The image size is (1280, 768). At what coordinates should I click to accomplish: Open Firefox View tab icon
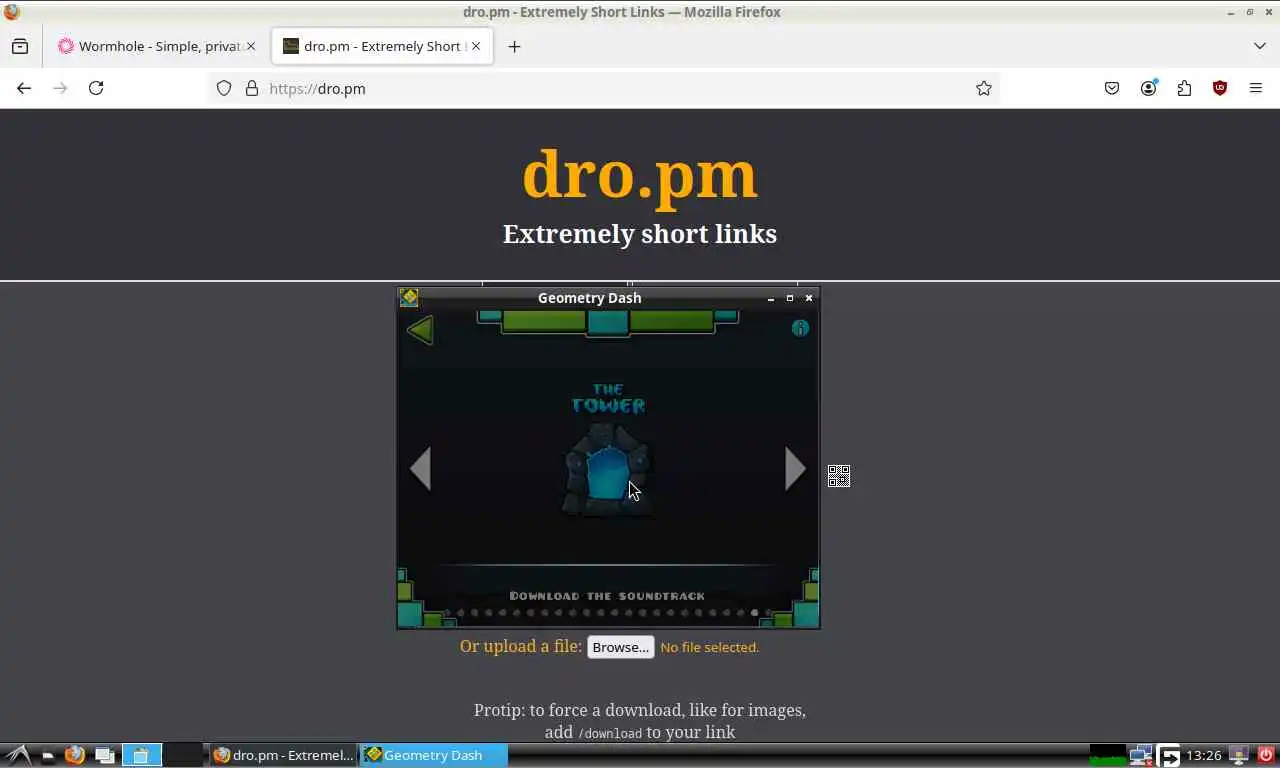pyautogui.click(x=20, y=46)
